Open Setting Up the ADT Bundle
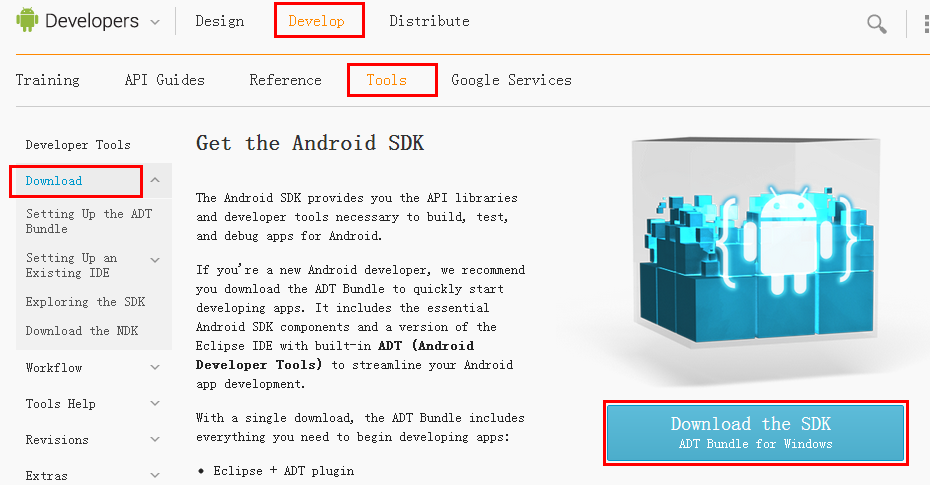The width and height of the screenshot is (930, 485). click(89, 221)
